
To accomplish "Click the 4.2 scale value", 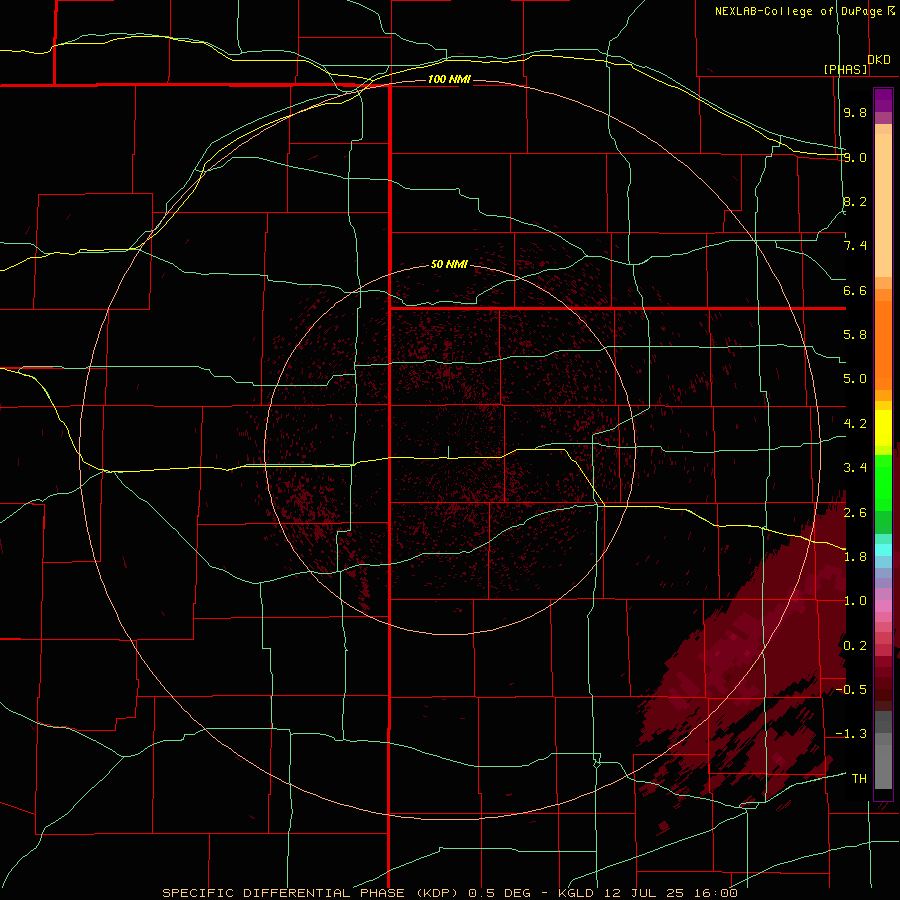I will (x=855, y=424).
